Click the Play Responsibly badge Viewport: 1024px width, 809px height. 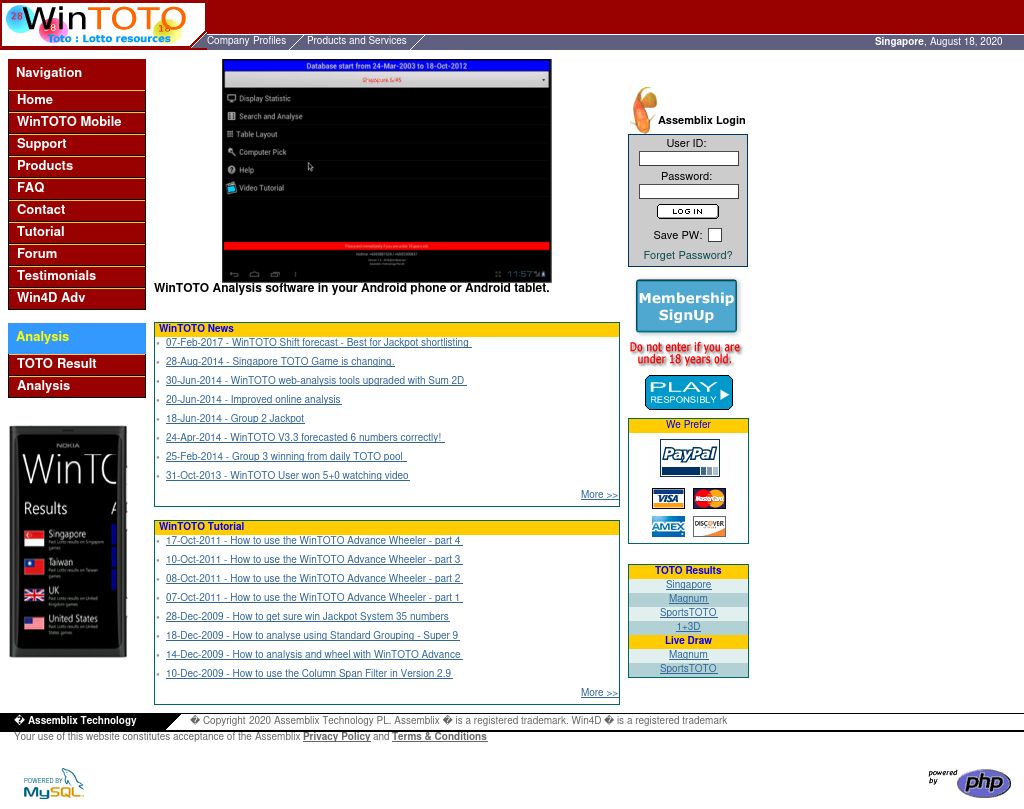point(687,392)
